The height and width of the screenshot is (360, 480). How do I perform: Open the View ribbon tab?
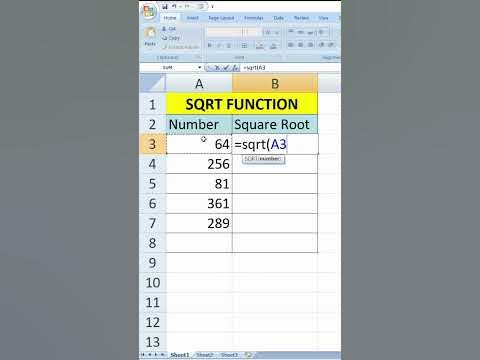click(323, 18)
